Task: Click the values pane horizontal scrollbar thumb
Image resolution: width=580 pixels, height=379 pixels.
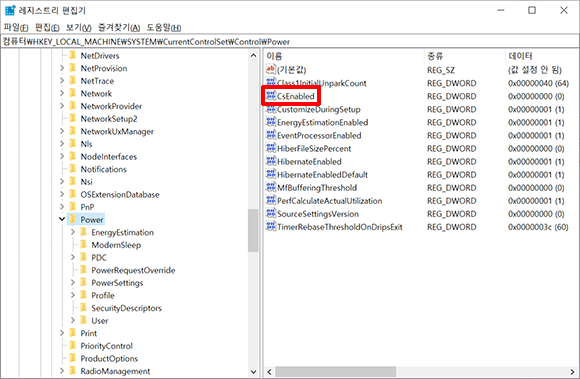Action: 335,372
